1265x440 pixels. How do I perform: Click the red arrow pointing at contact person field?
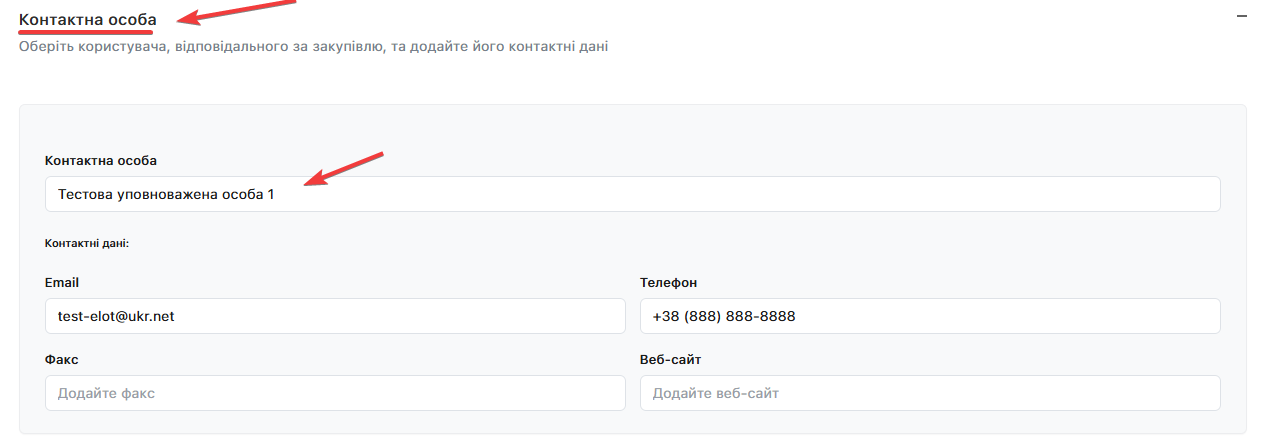(345, 168)
